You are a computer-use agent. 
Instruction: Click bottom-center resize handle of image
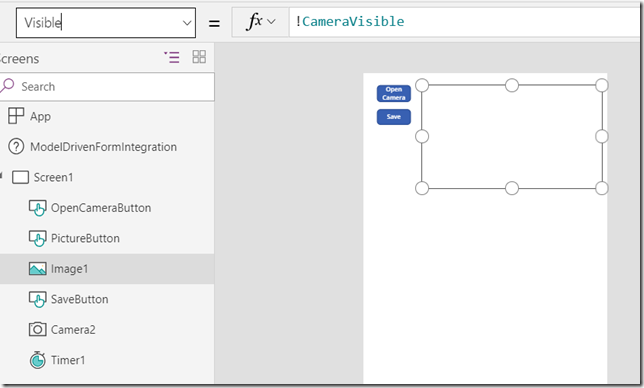(512, 188)
